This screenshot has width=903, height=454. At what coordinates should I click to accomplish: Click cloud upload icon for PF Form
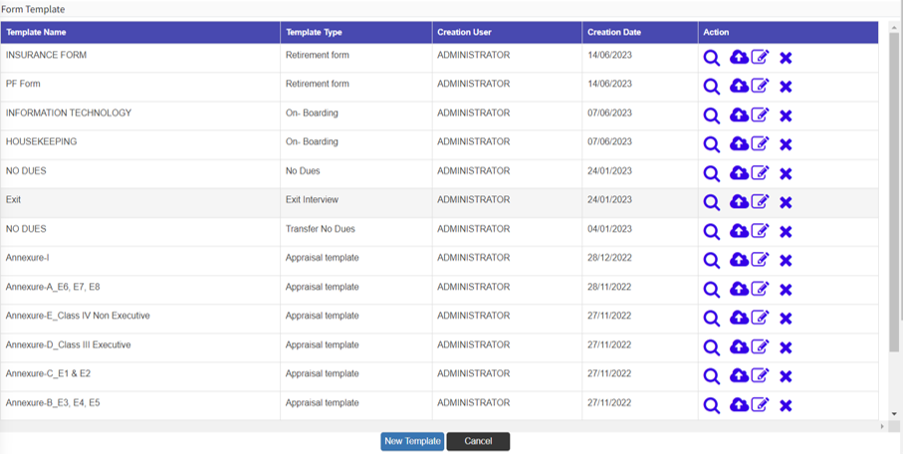click(x=739, y=87)
